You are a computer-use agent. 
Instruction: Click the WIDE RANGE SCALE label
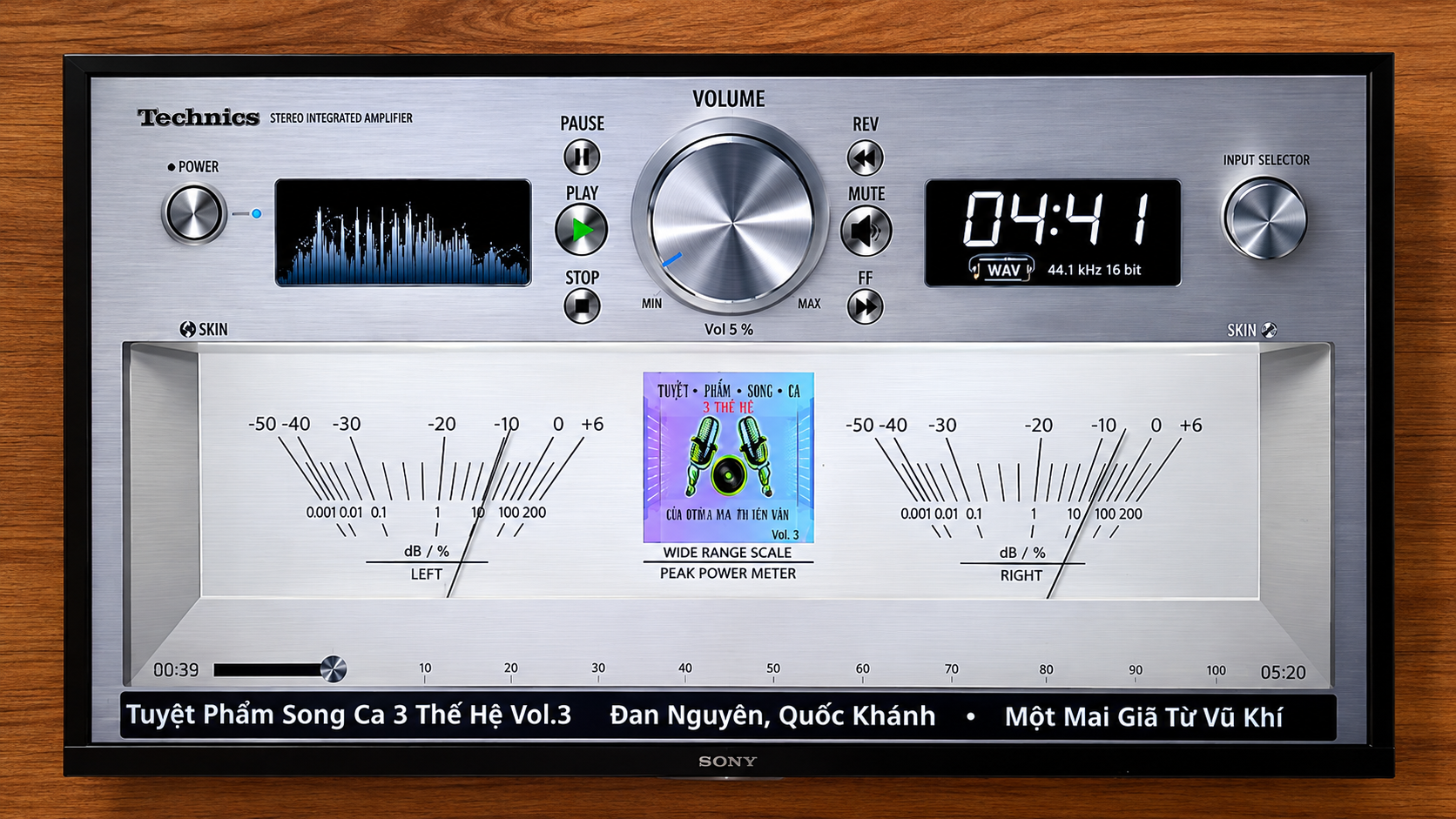click(x=727, y=553)
